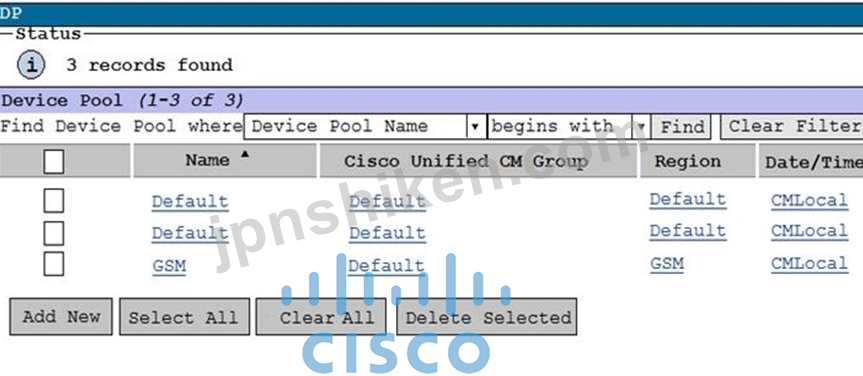Open the CMLocal link in GSM row
This screenshot has width=863, height=376.
pyautogui.click(x=809, y=264)
